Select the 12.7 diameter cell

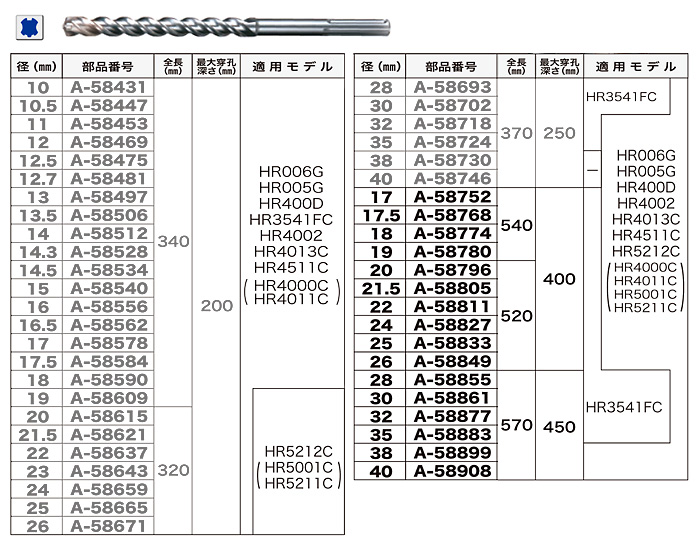pyautogui.click(x=38, y=179)
